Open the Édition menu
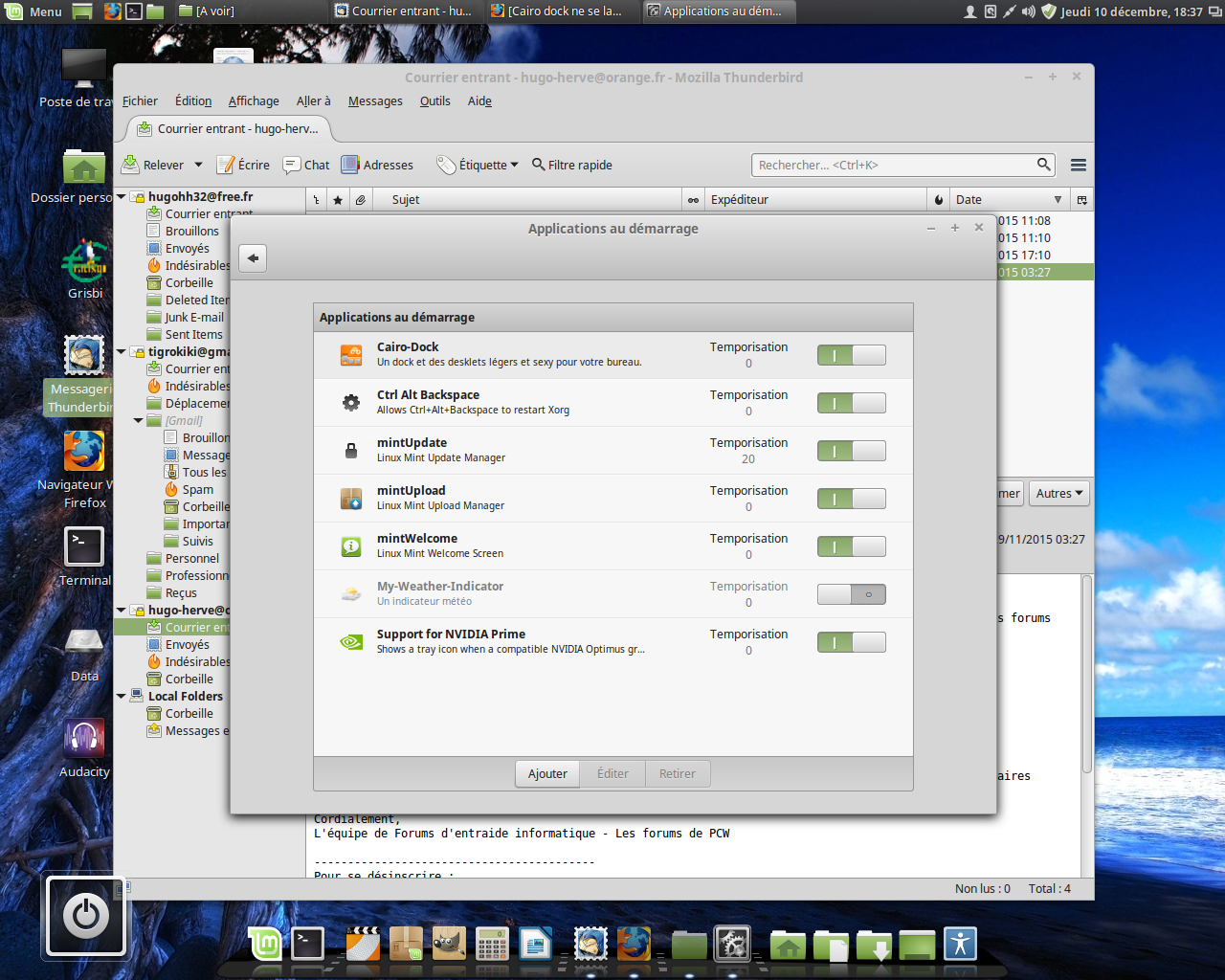This screenshot has width=1225, height=980. [x=193, y=100]
